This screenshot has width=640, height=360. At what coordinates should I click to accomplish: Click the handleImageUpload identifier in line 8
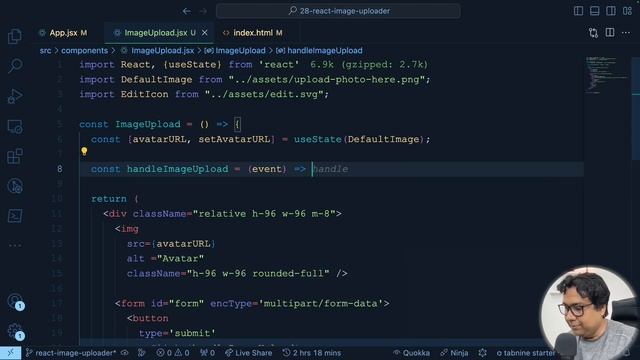click(x=178, y=169)
